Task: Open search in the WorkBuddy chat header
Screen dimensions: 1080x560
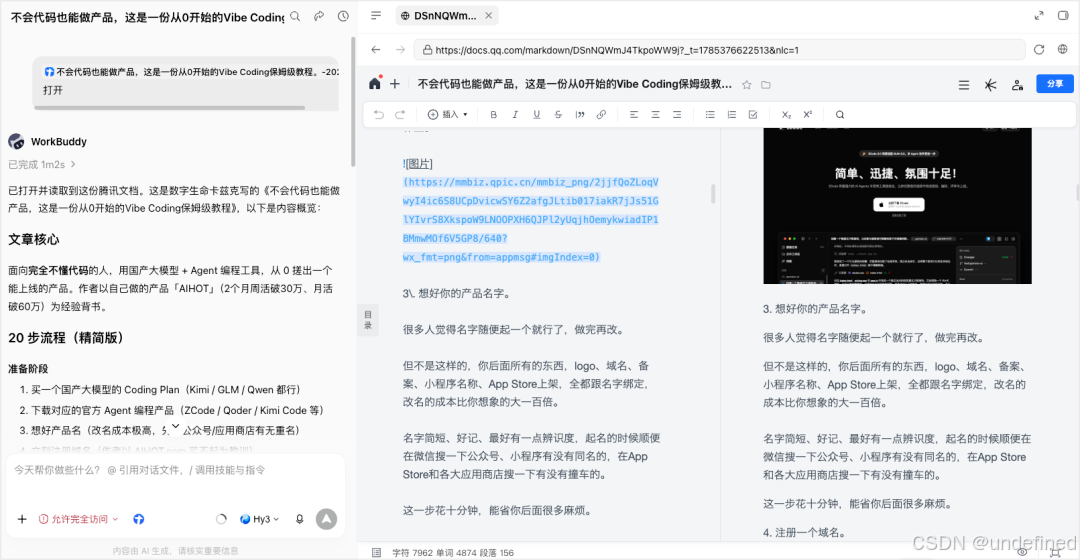Action: tap(295, 16)
